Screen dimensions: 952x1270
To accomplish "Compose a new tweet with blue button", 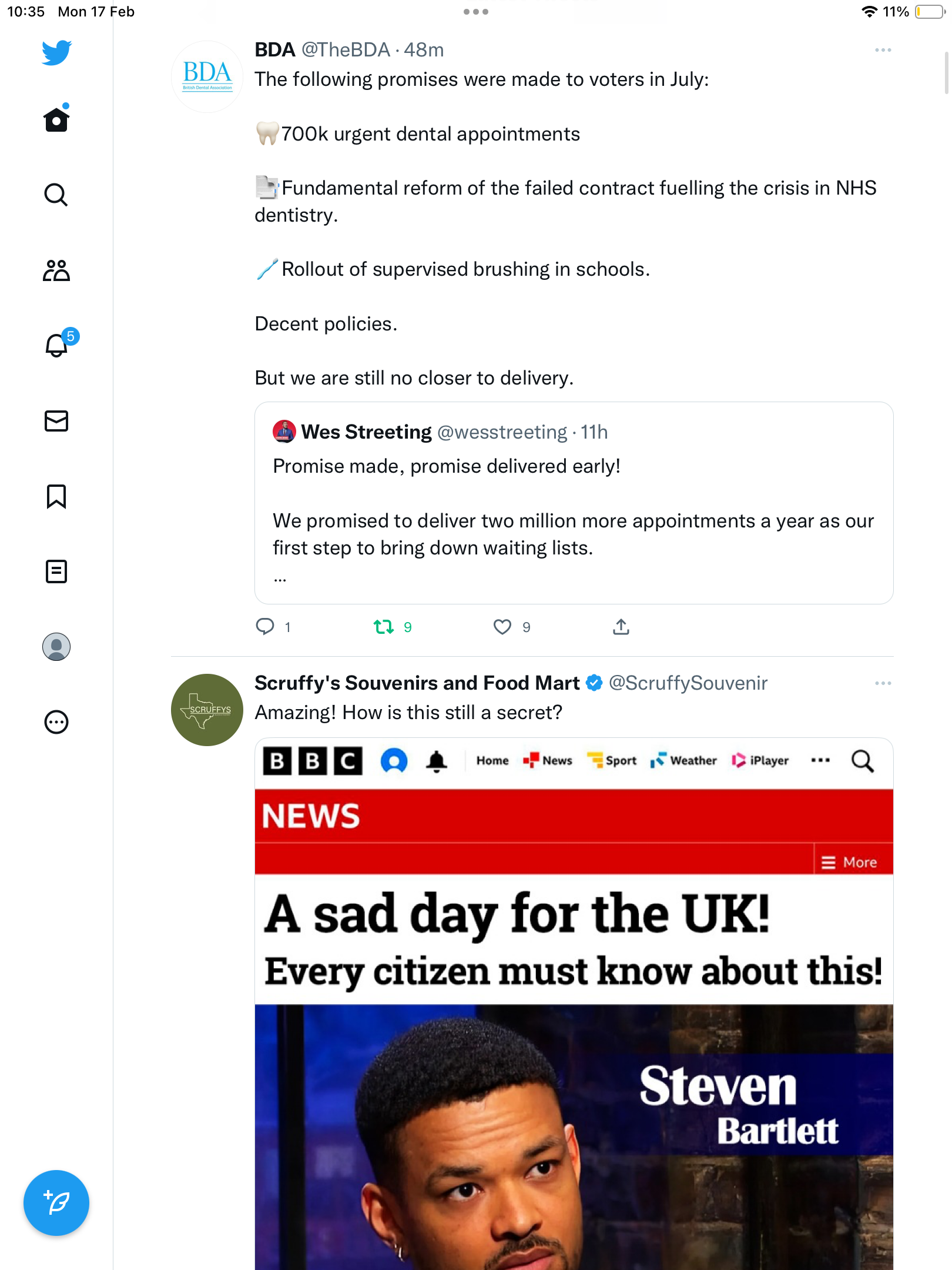I will click(56, 1203).
